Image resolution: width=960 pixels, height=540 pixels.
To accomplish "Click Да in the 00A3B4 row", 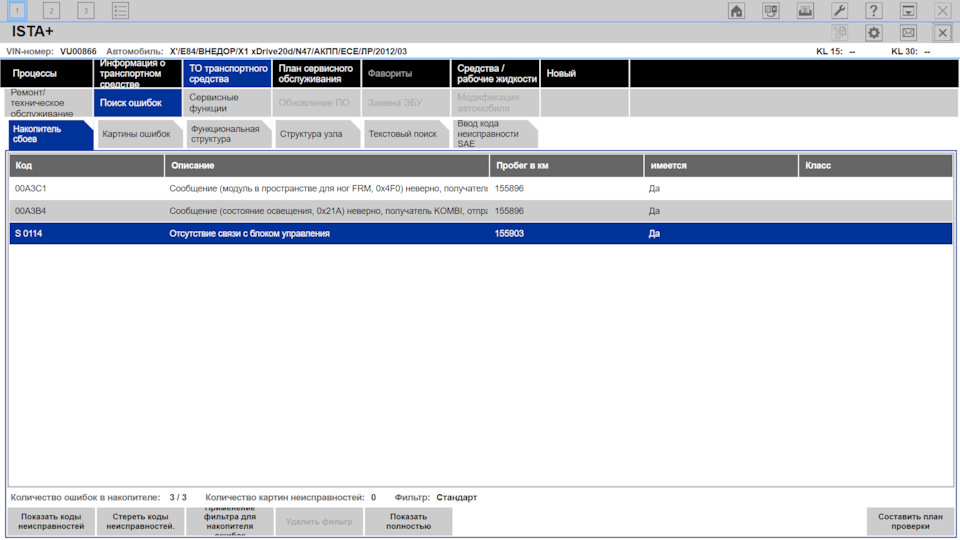I will pyautogui.click(x=654, y=211).
